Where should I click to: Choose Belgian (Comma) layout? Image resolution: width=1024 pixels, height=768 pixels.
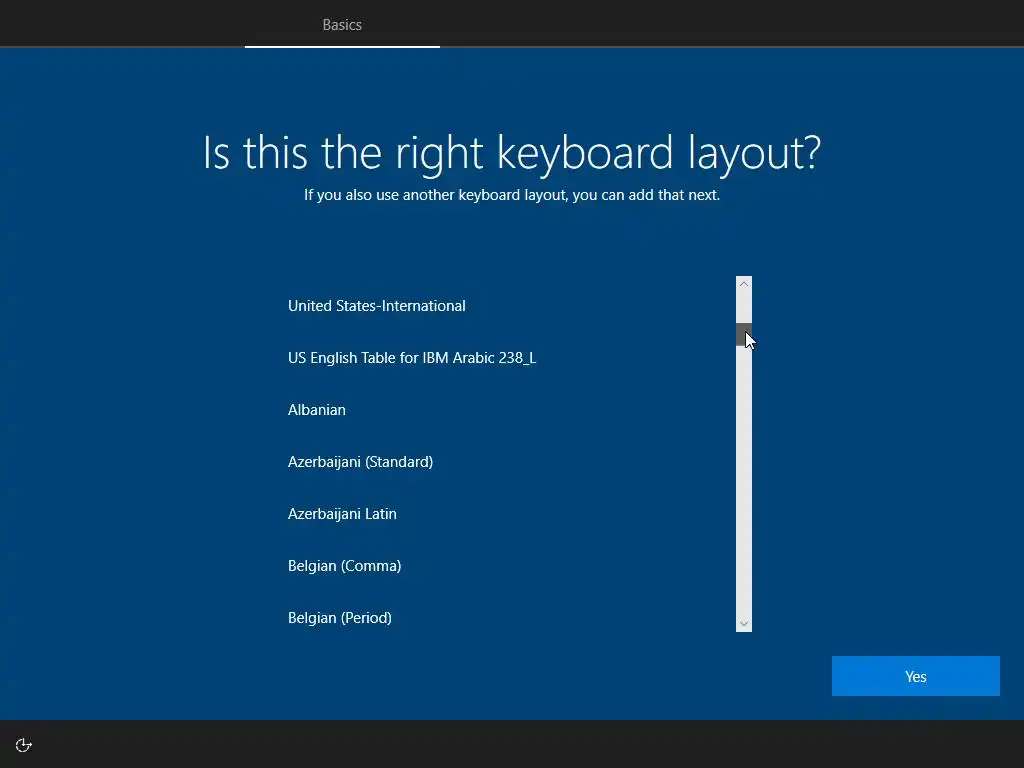pos(504,566)
